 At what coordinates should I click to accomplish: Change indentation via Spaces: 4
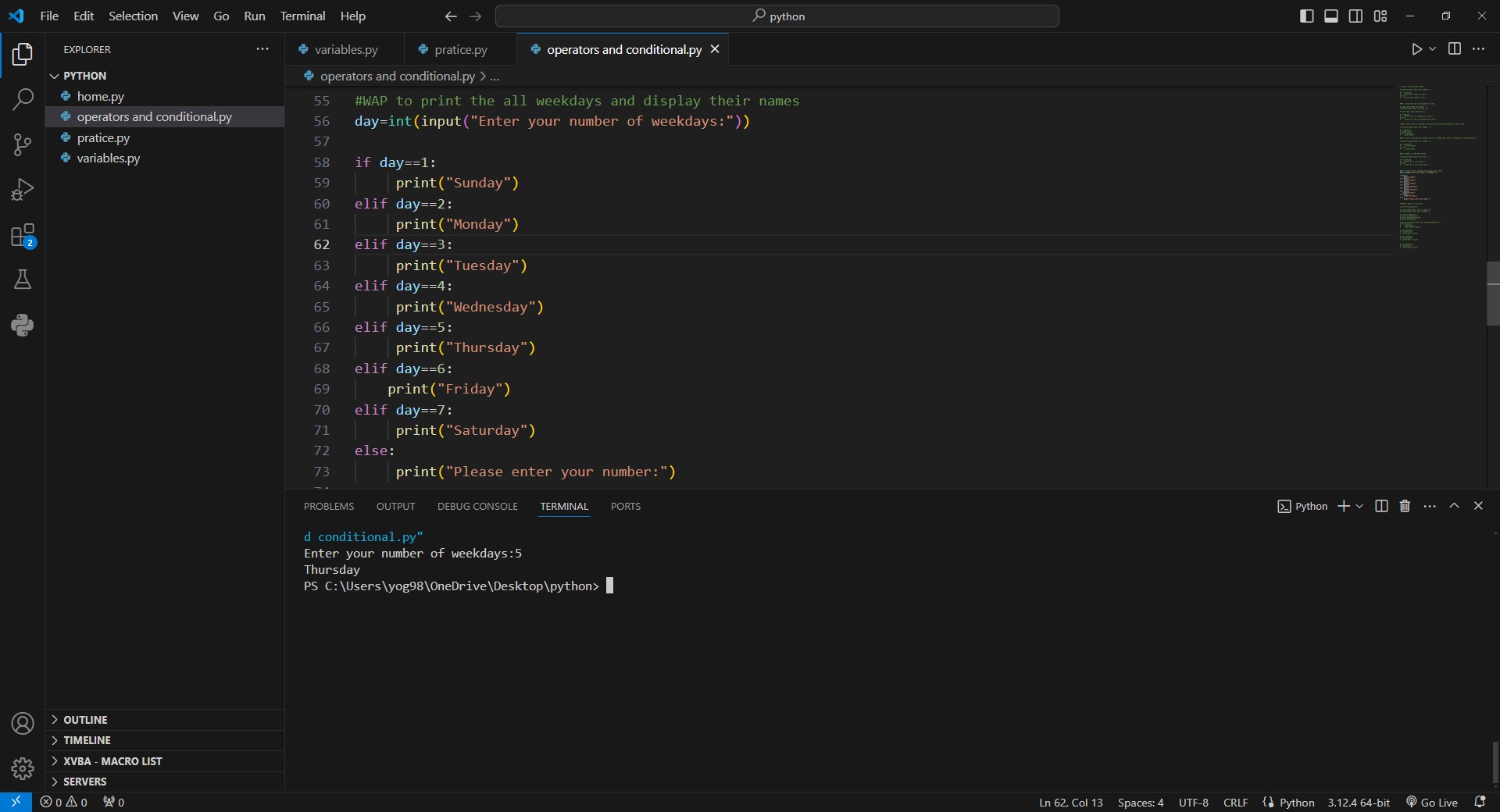[1141, 802]
